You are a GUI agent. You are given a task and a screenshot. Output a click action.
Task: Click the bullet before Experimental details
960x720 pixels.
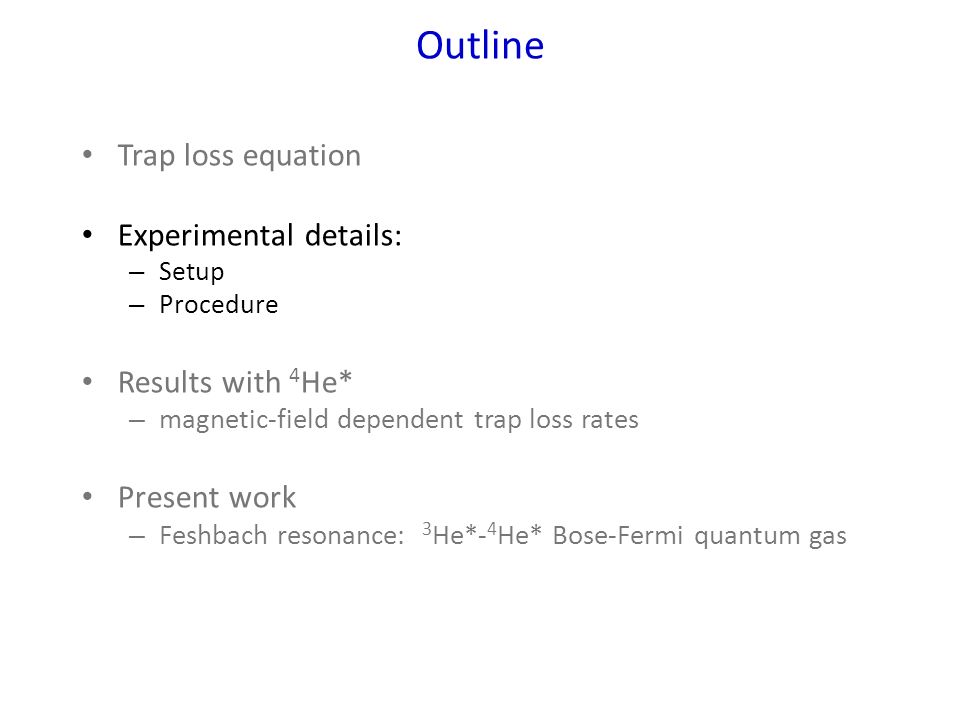pos(88,234)
